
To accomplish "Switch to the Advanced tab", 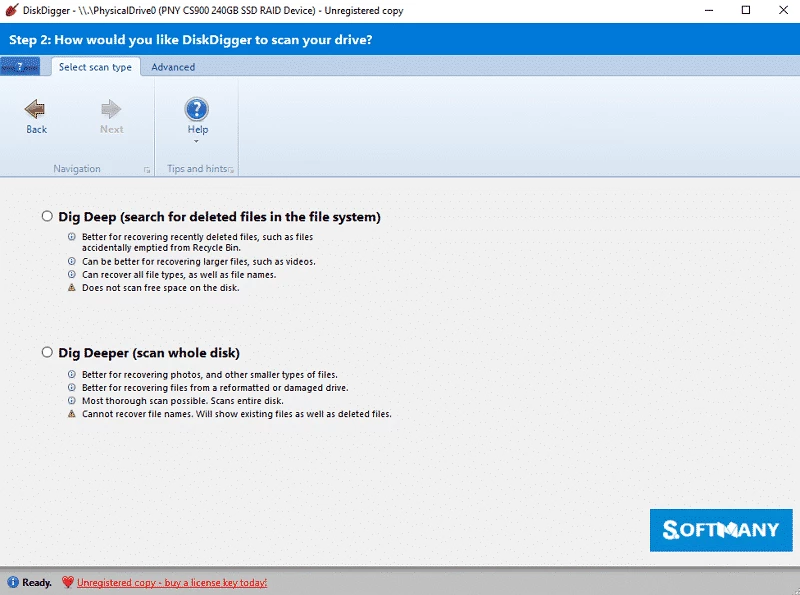I will [x=173, y=67].
